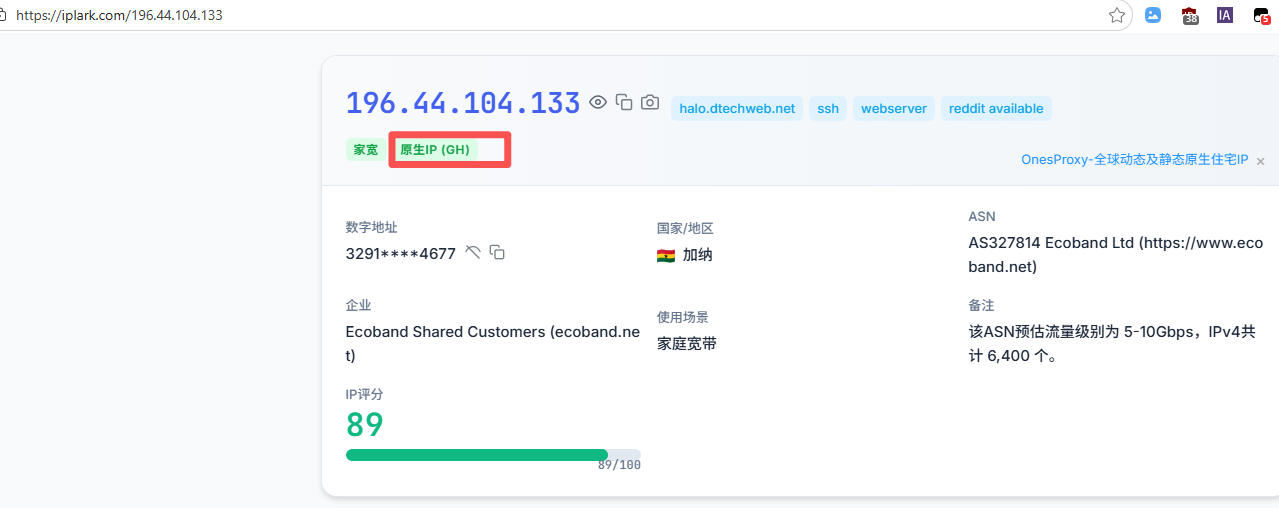
Task: Take a screenshot with the camera icon
Action: click(650, 102)
